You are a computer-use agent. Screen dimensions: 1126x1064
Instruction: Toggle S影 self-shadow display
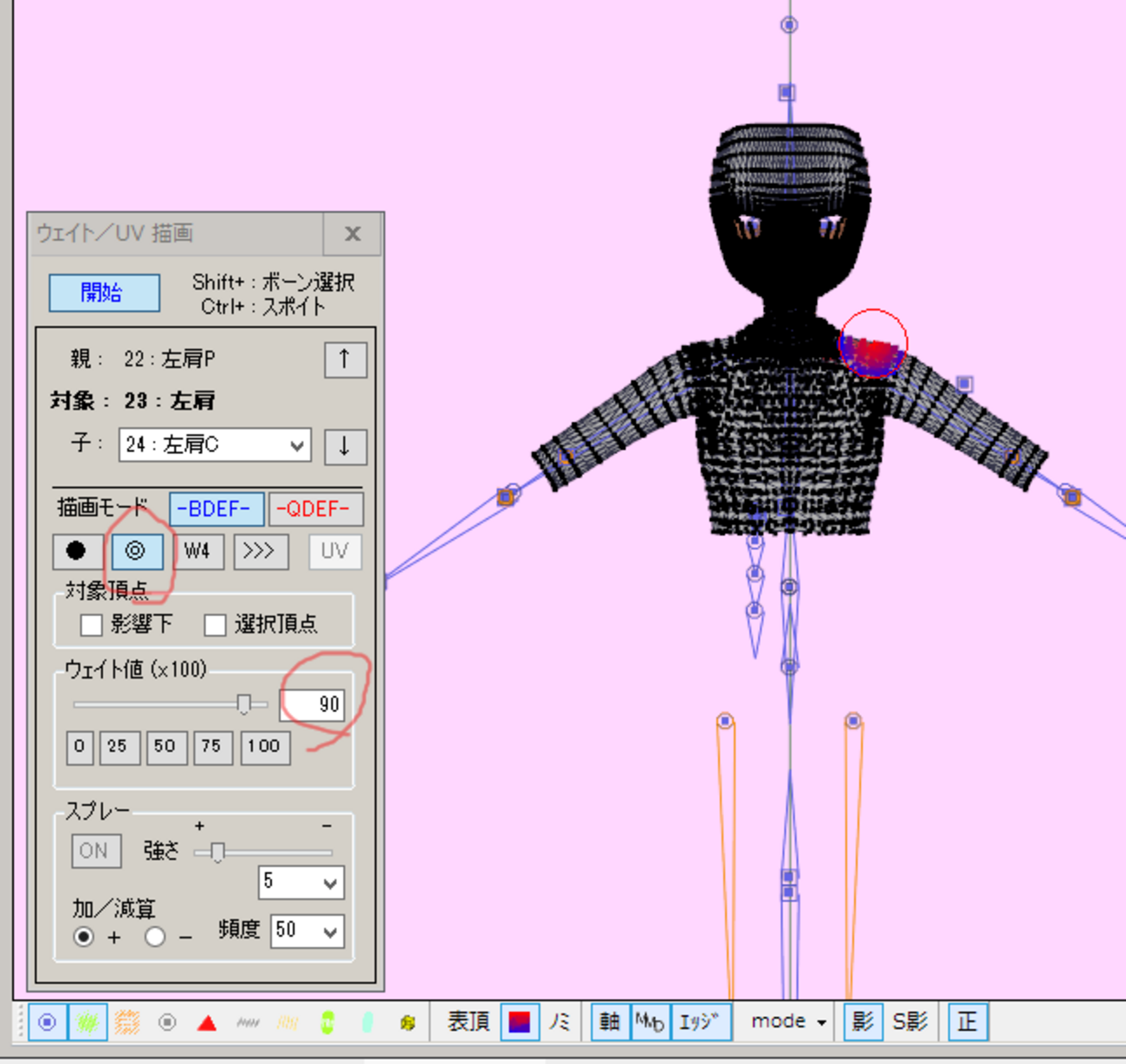tap(911, 1022)
